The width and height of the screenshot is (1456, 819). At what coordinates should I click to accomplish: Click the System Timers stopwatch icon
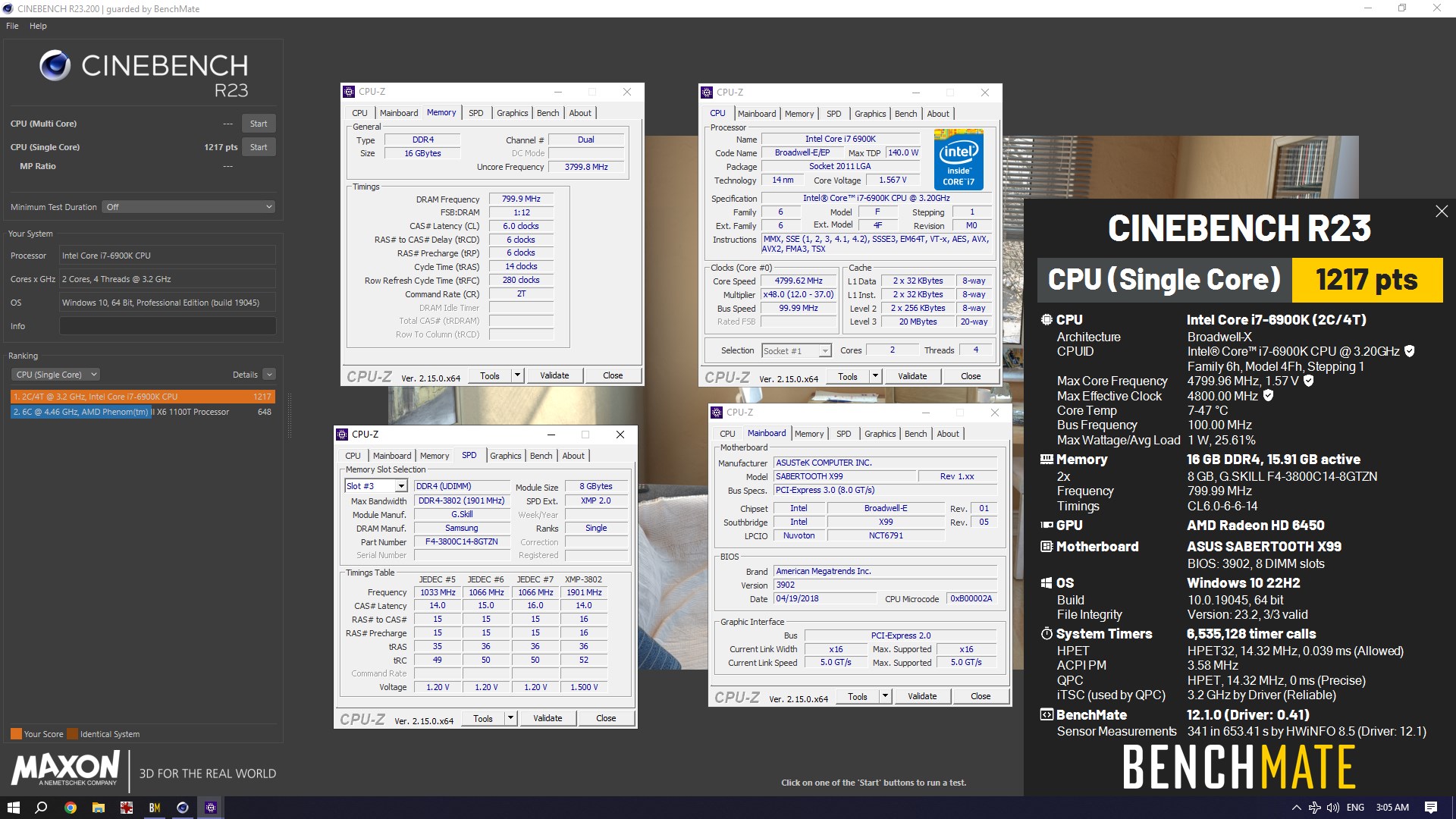point(1046,634)
